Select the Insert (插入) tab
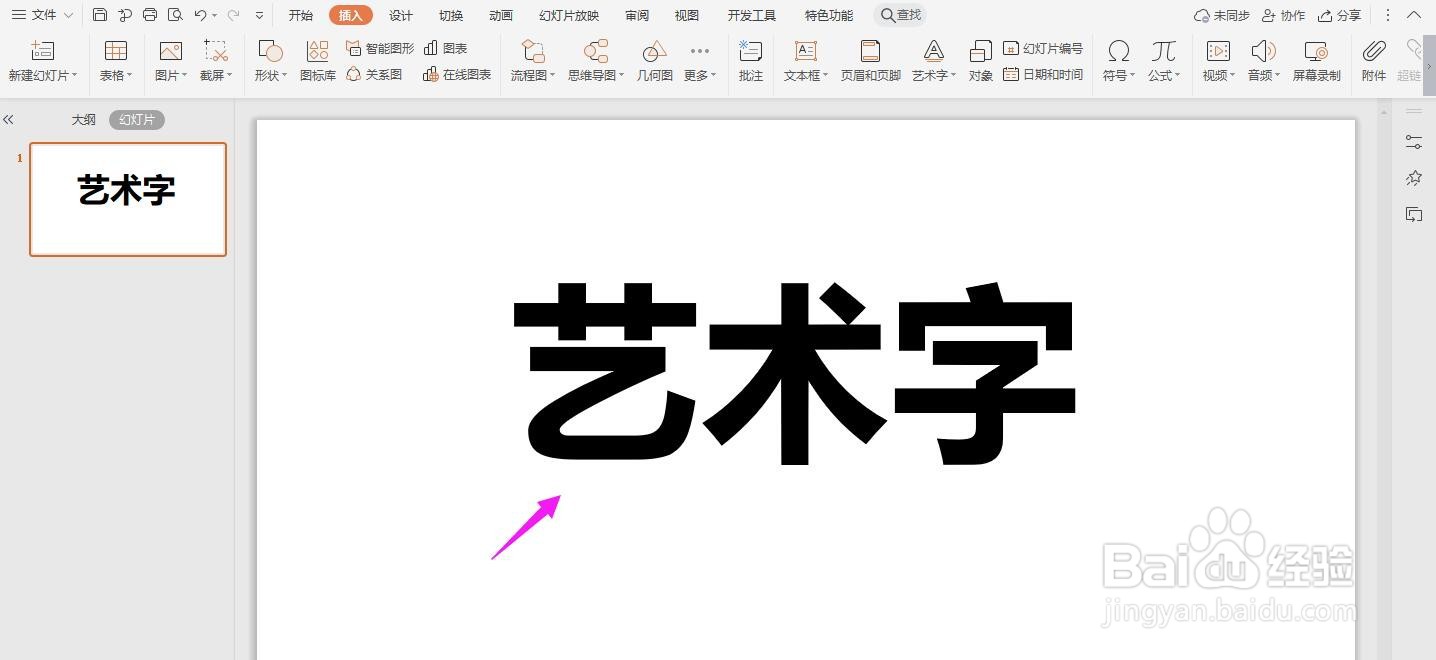Viewport: 1436px width, 660px height. tap(351, 15)
